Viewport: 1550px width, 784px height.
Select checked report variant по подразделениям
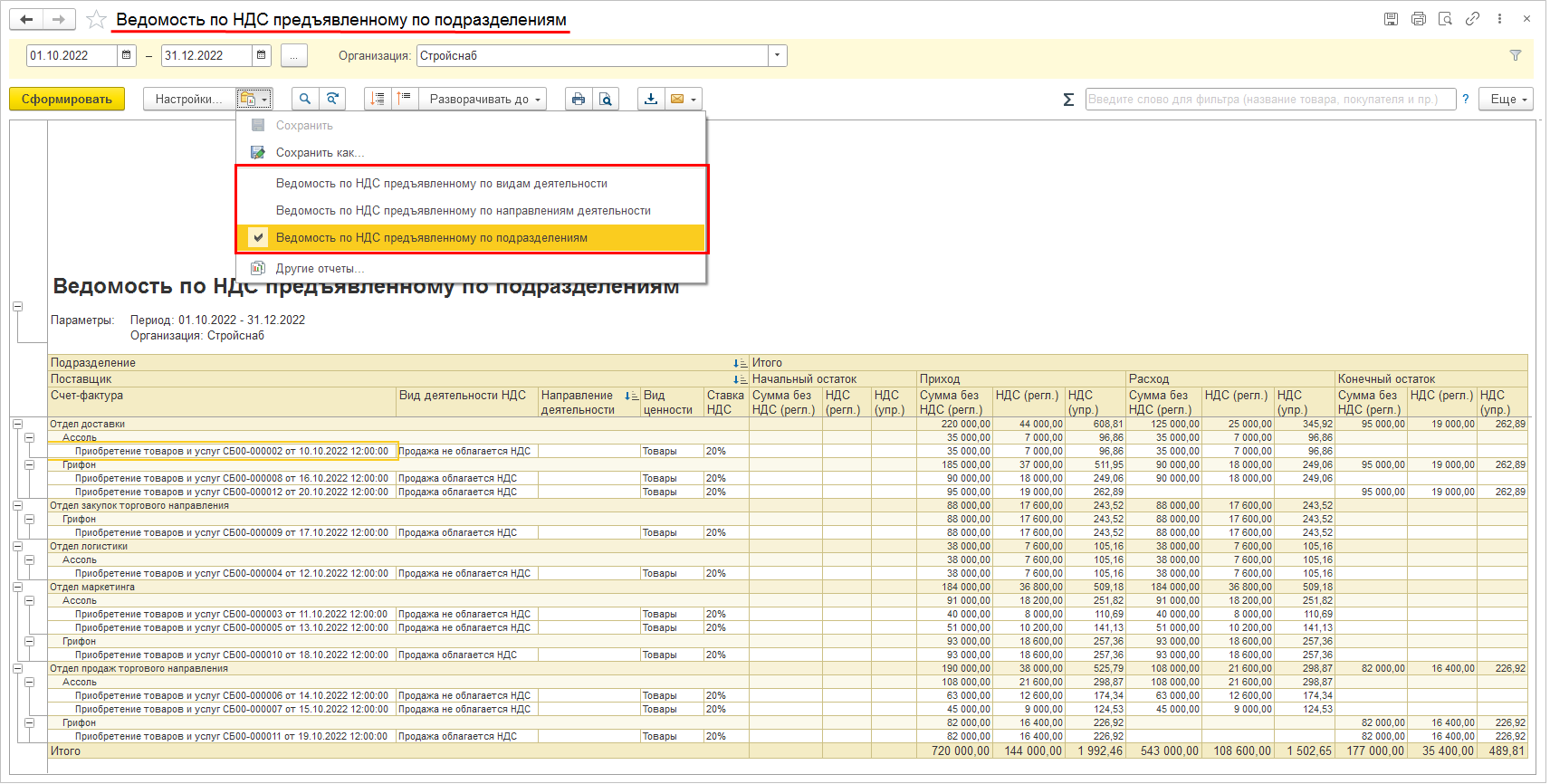click(431, 238)
